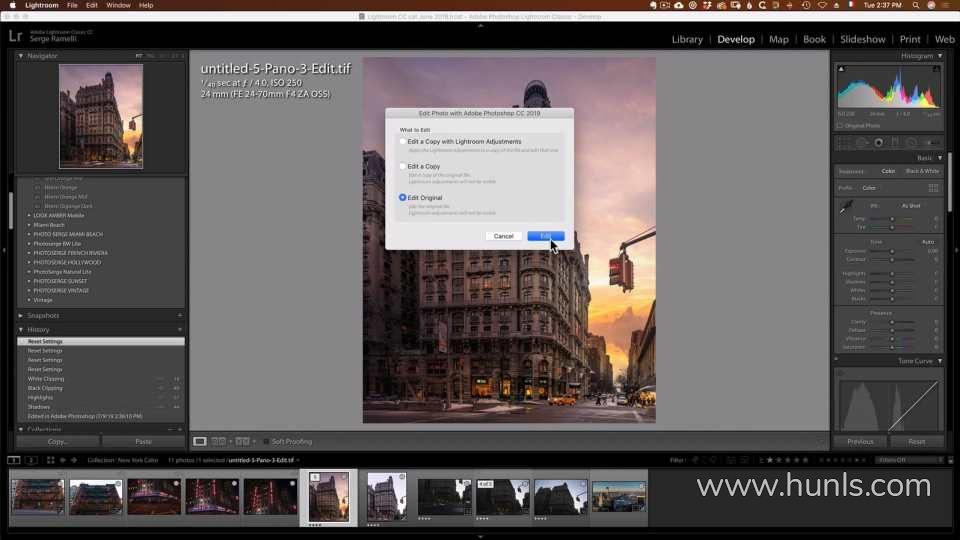Switch to the Library module
This screenshot has height=540, width=960.
coord(687,39)
